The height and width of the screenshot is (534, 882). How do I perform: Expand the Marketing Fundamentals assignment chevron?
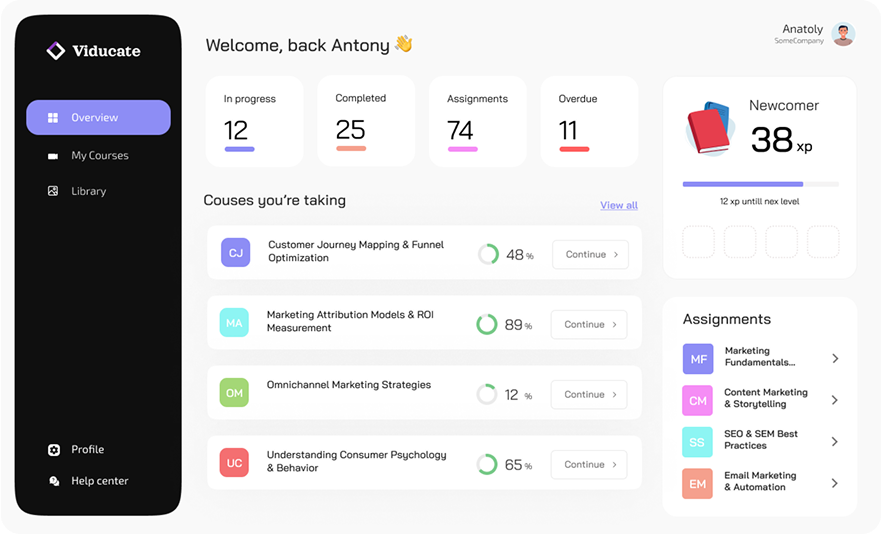pyautogui.click(x=835, y=358)
